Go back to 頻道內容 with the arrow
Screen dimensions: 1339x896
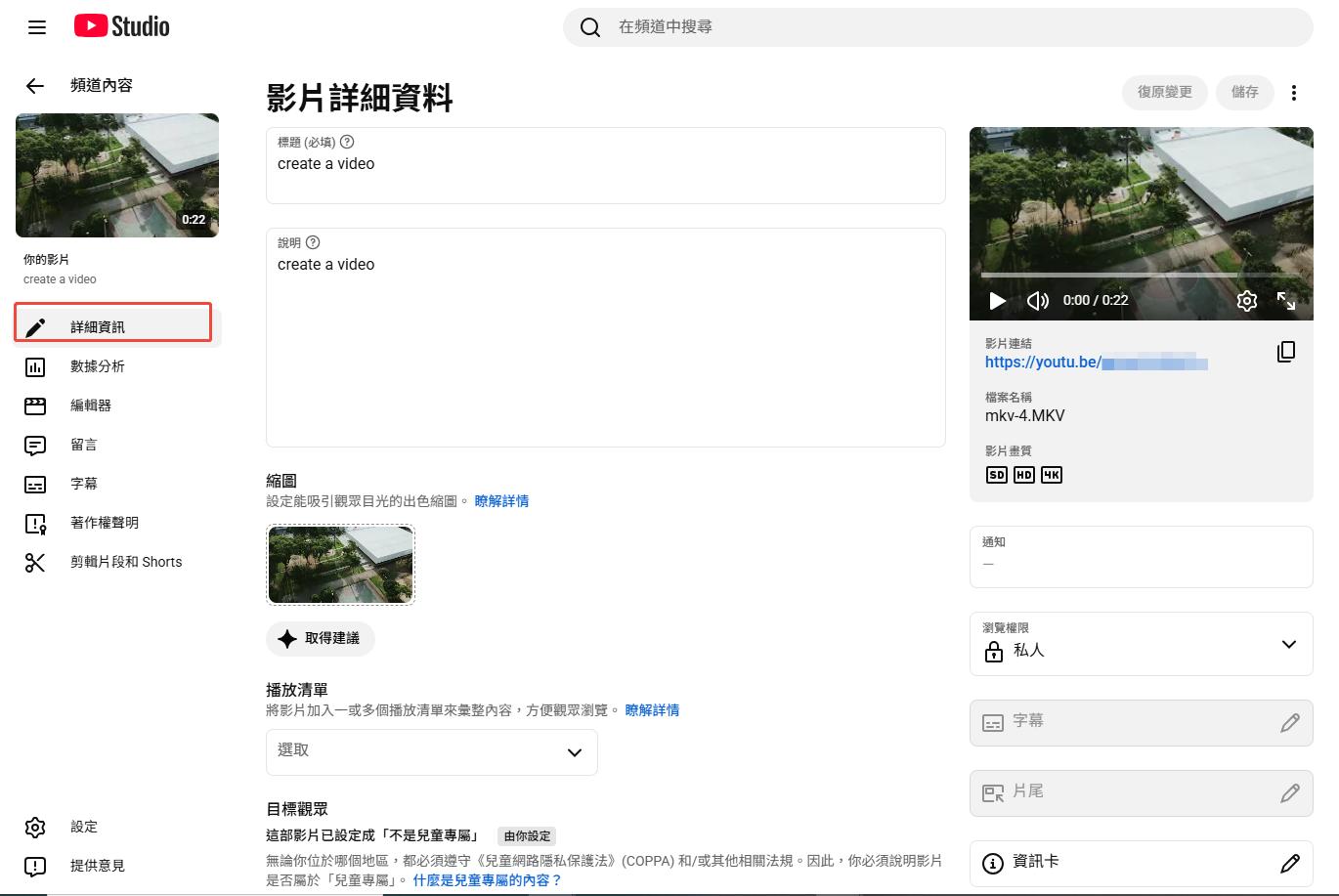point(35,86)
